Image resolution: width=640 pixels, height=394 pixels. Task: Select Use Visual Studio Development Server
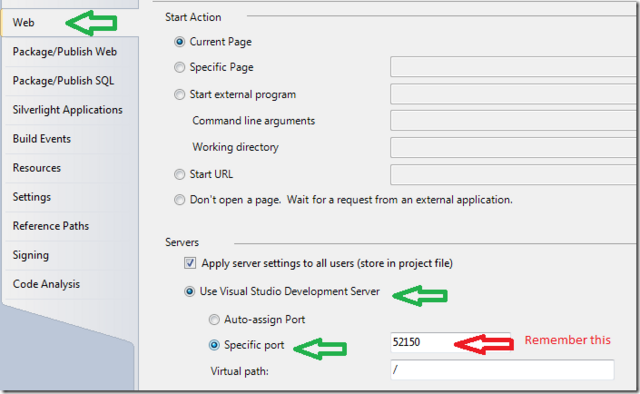tap(189, 292)
